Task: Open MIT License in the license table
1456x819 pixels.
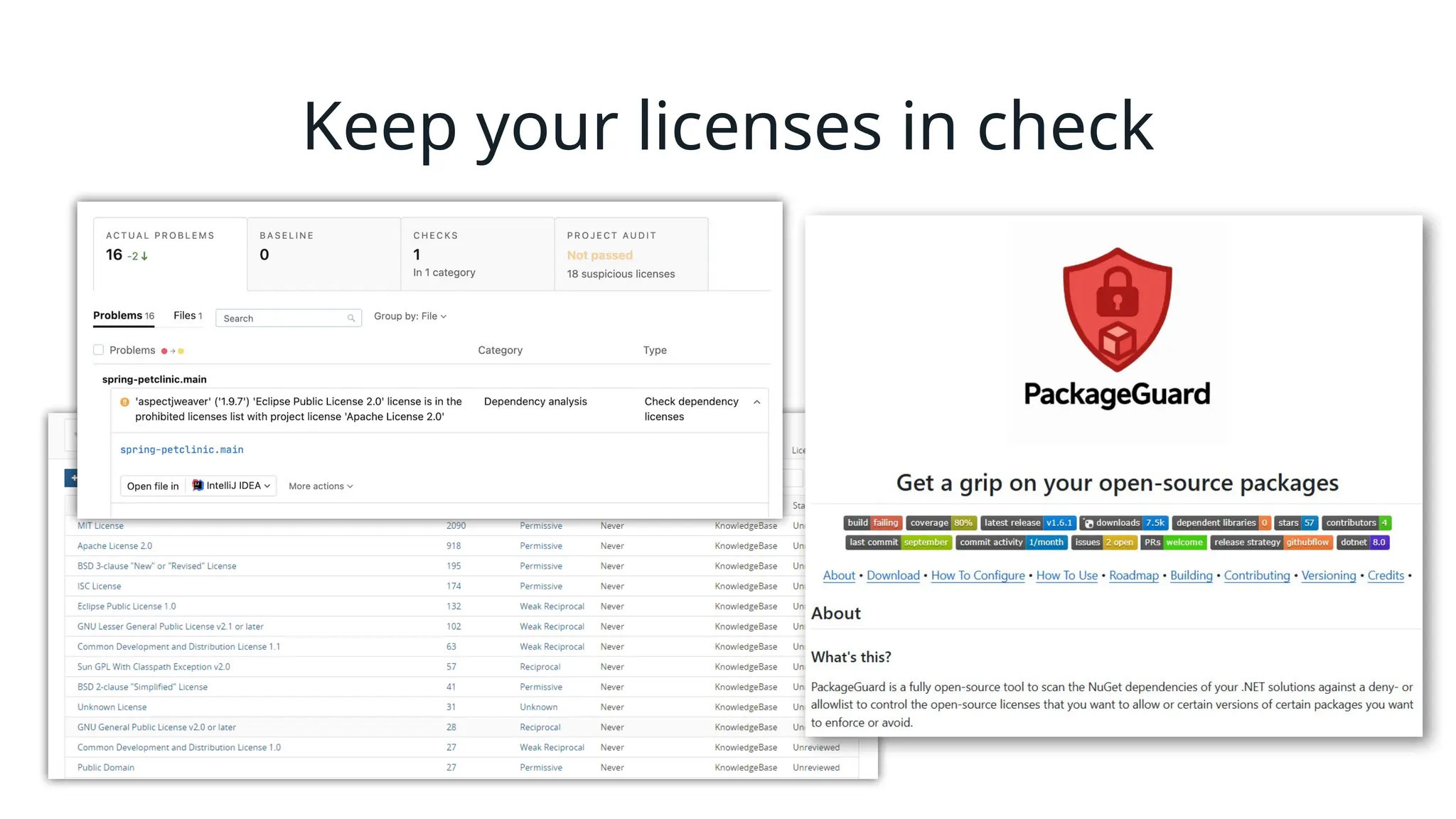Action: (x=100, y=526)
